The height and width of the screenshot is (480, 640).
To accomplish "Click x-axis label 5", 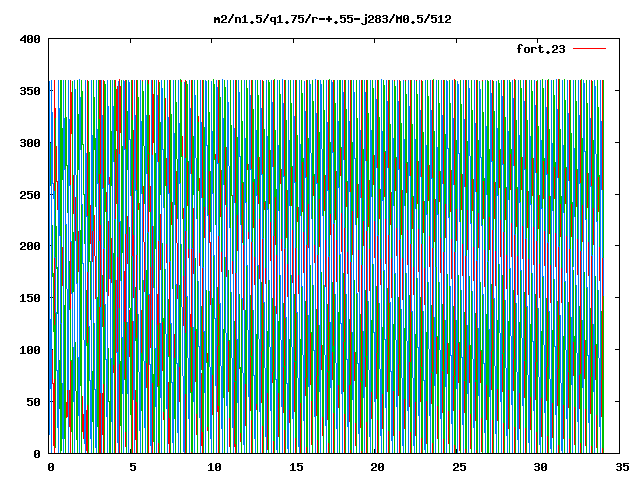I will pyautogui.click(x=133, y=467).
